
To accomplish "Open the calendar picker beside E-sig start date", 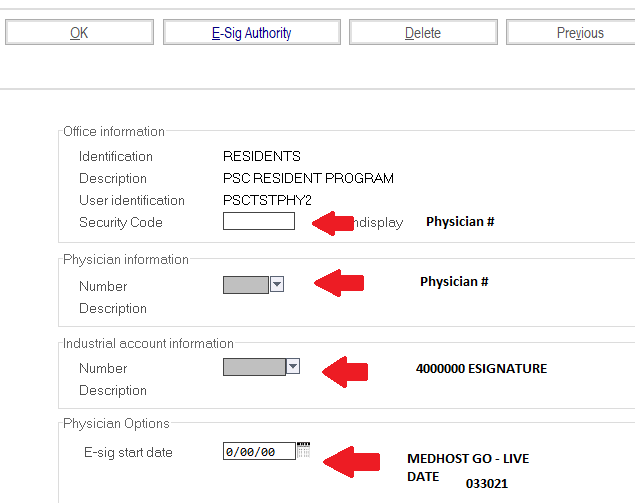I will [x=304, y=451].
